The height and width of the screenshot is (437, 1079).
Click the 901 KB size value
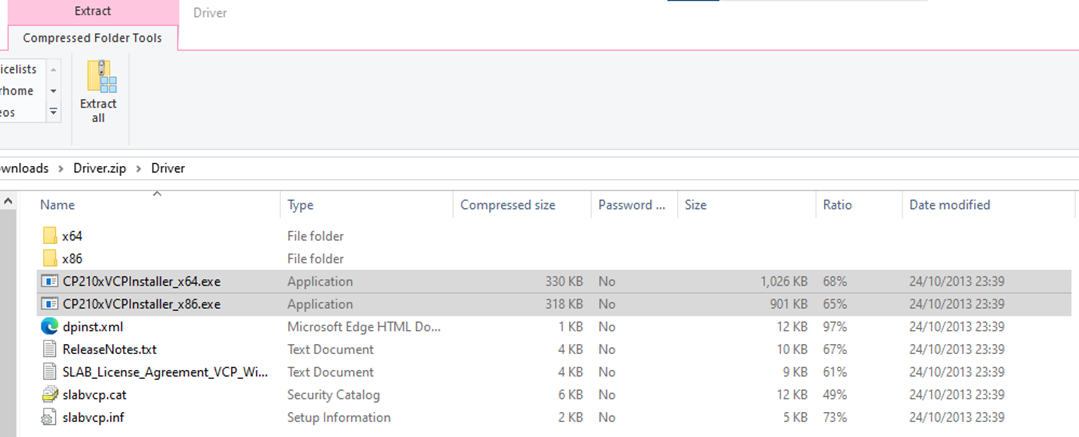(x=789, y=304)
